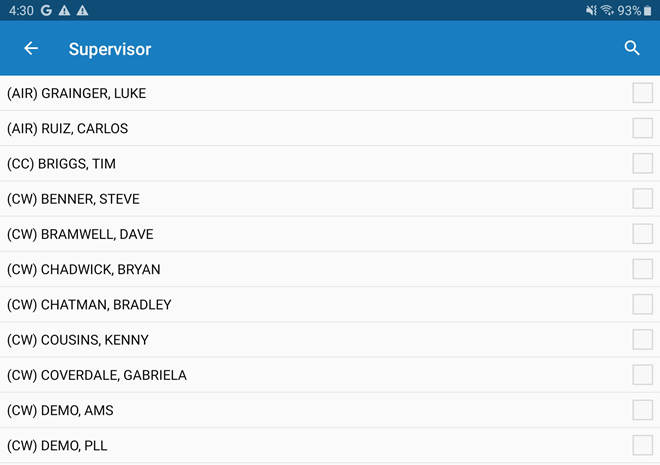The width and height of the screenshot is (660, 465).
Task: Tap the battery icon in status bar
Action: point(647,10)
